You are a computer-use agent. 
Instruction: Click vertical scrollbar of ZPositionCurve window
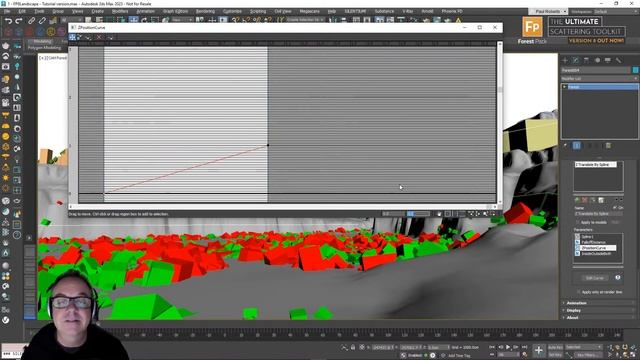coord(500,122)
